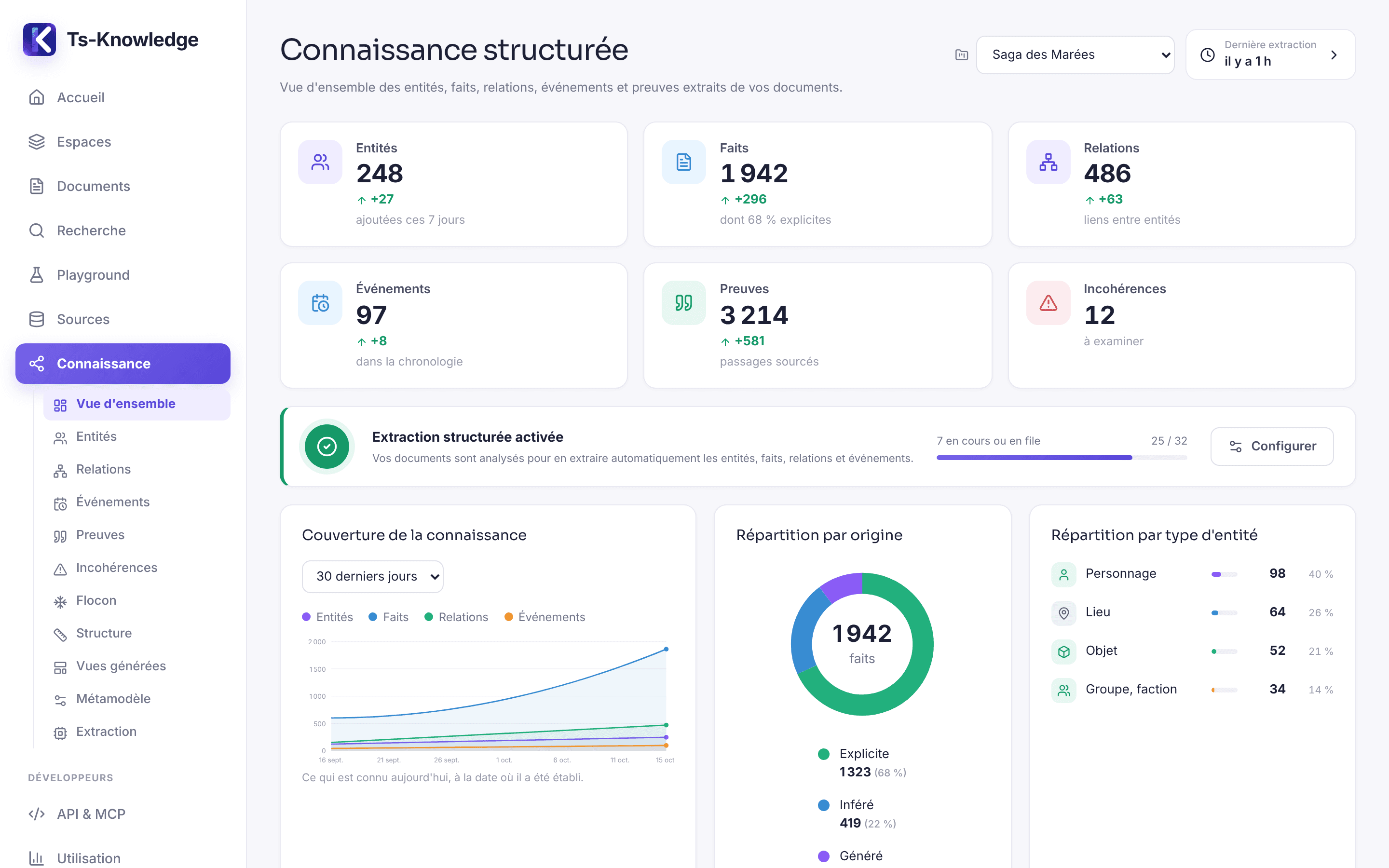Toggle the Relations series in chart legend
The height and width of the screenshot is (868, 1389).
pyautogui.click(x=456, y=617)
